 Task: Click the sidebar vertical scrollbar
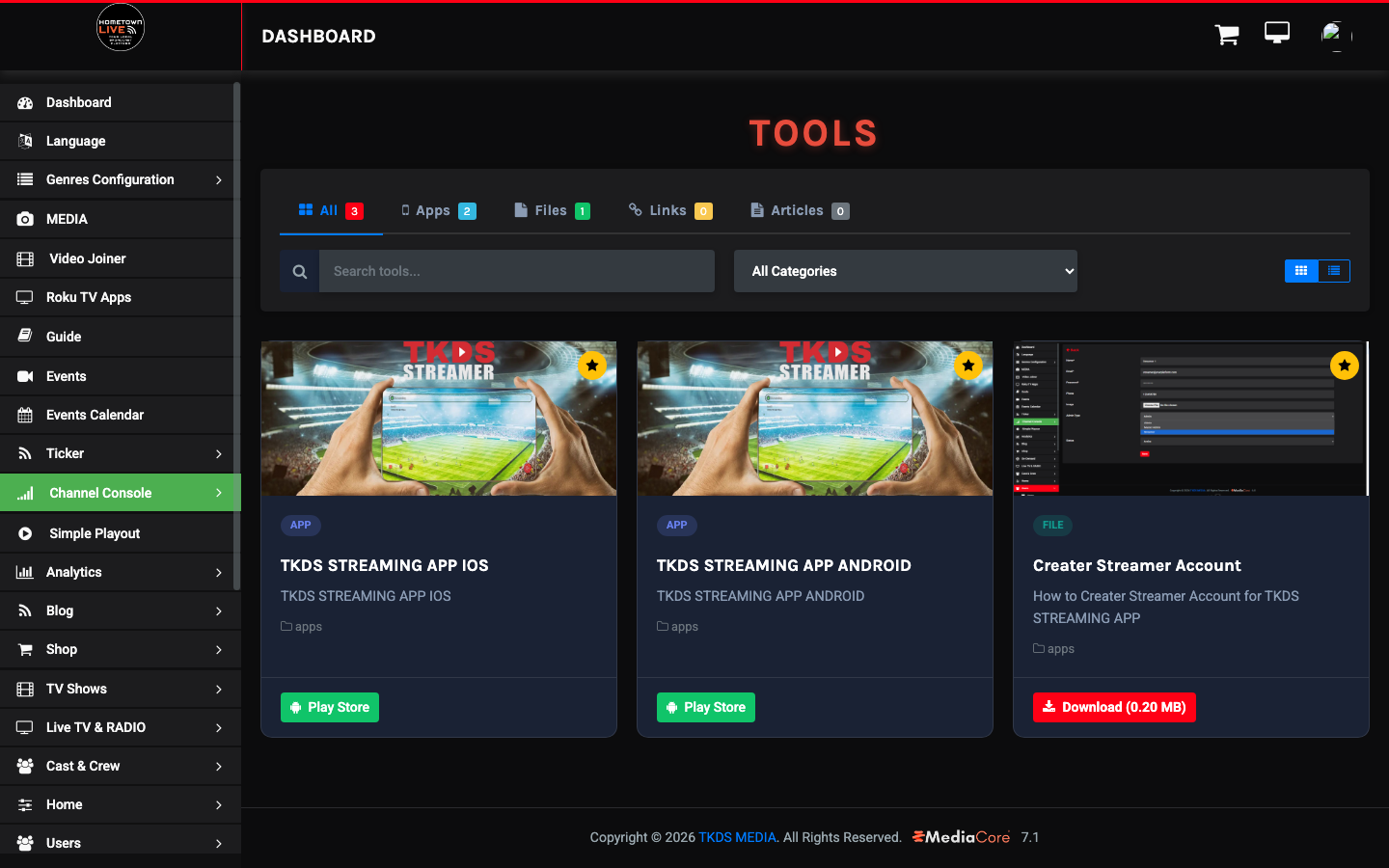[x=236, y=336]
